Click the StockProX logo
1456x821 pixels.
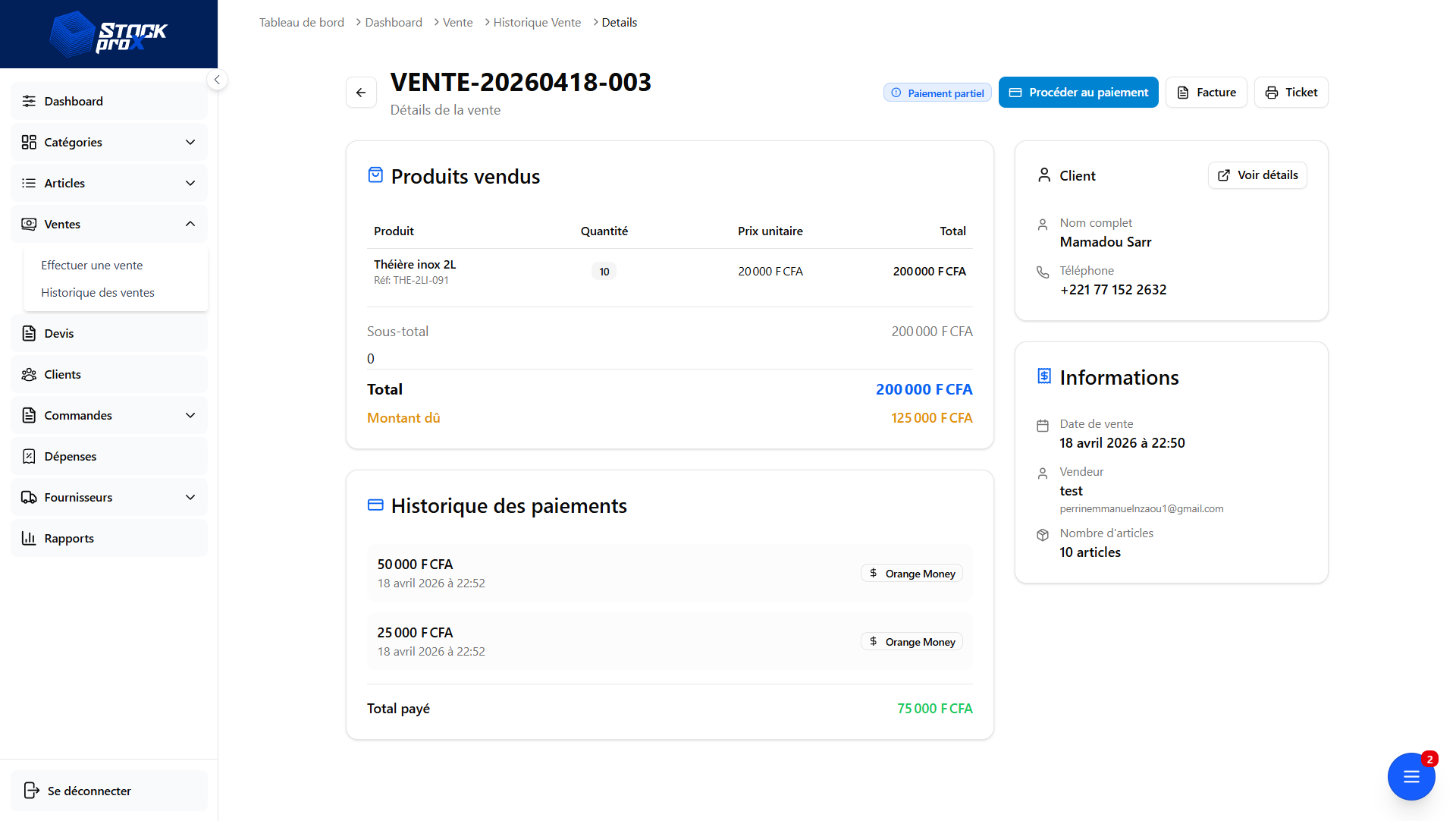click(108, 34)
